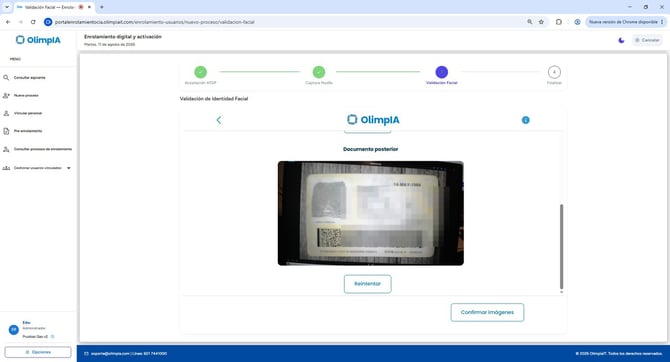Click the OlimpIA logo in the sidebar

(38, 40)
